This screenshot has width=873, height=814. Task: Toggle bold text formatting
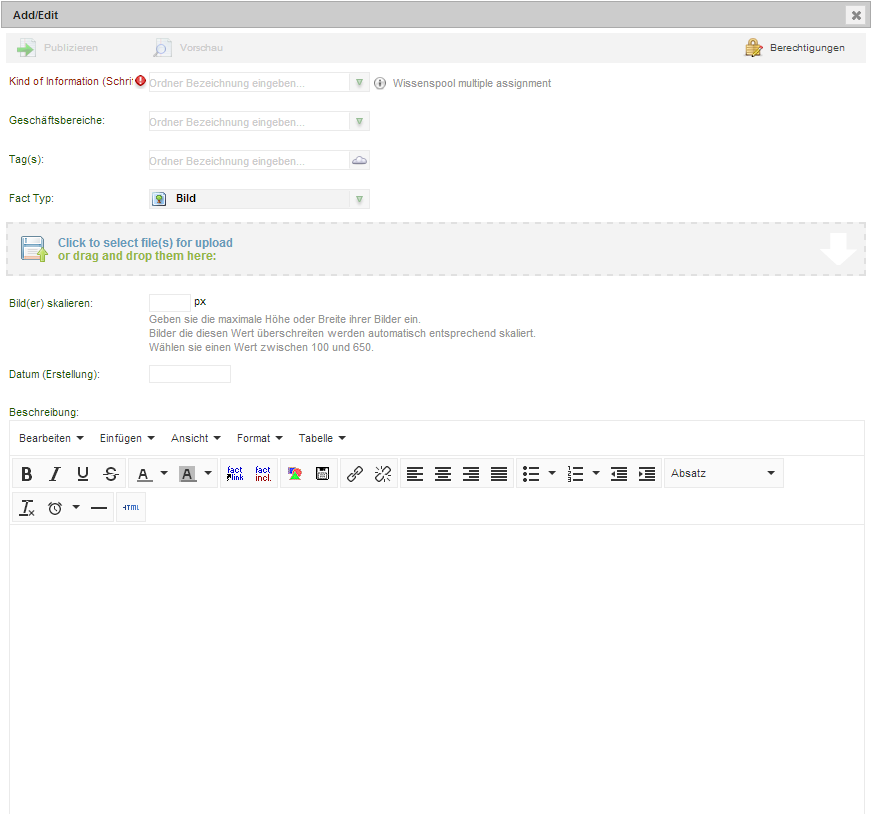pyautogui.click(x=26, y=473)
